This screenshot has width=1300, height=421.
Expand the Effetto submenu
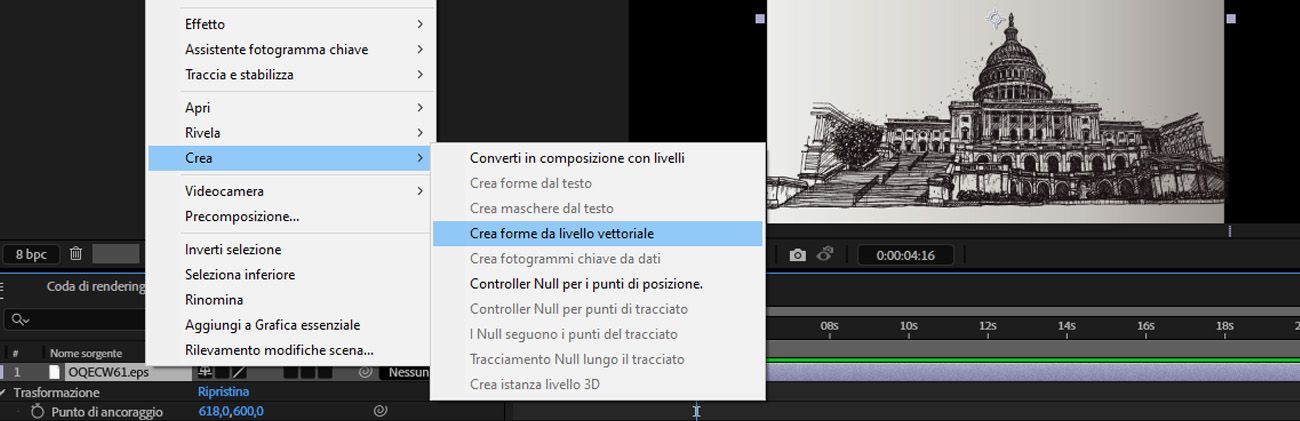tap(291, 24)
